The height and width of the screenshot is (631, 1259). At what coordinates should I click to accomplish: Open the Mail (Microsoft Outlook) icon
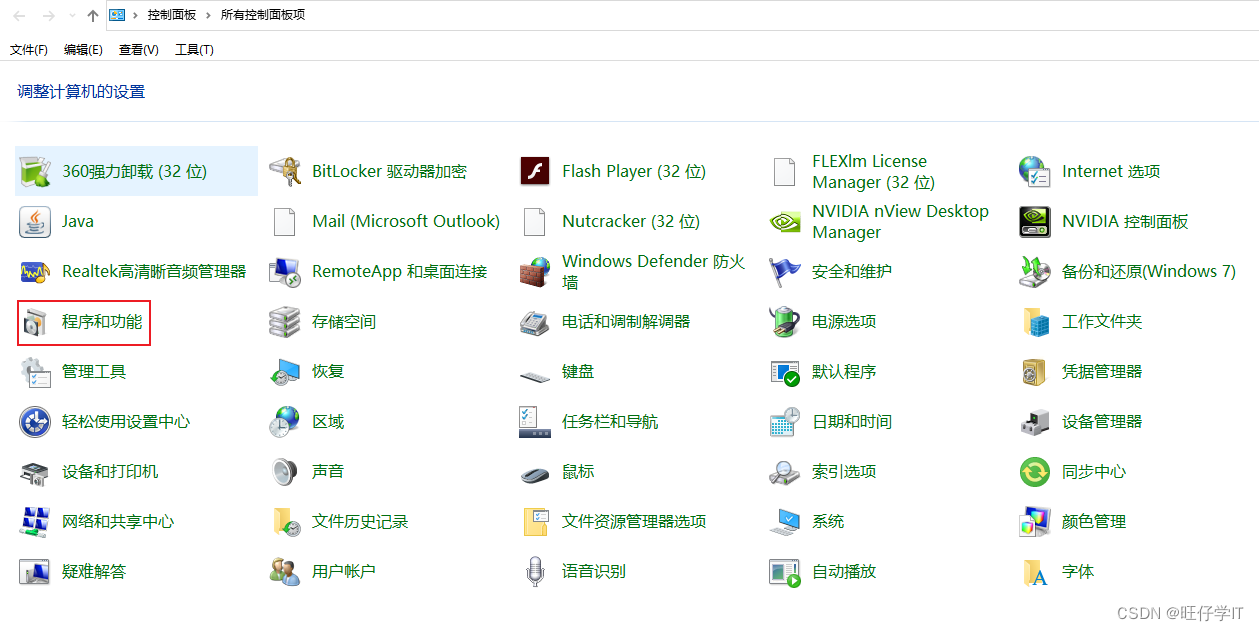click(285, 221)
